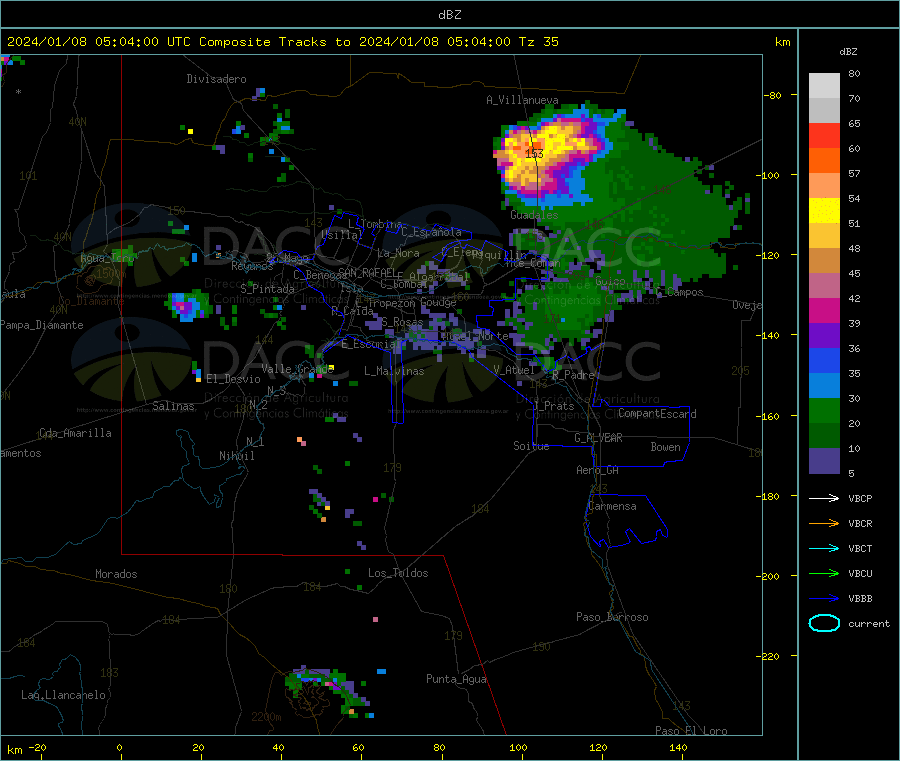Click the Morados place label
The height and width of the screenshot is (761, 900).
[116, 574]
